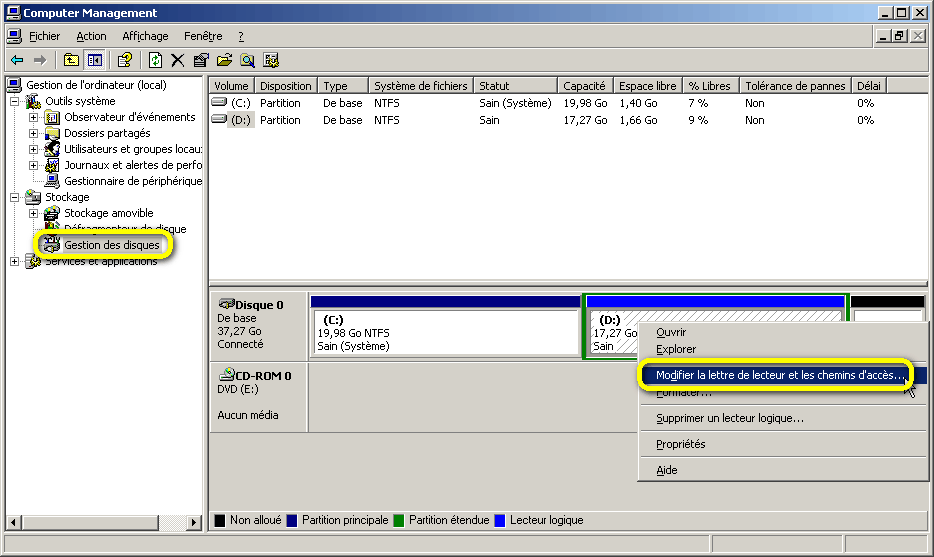Image resolution: width=934 pixels, height=557 pixels.
Task: Sort by the Disposition column header
Action: [286, 86]
